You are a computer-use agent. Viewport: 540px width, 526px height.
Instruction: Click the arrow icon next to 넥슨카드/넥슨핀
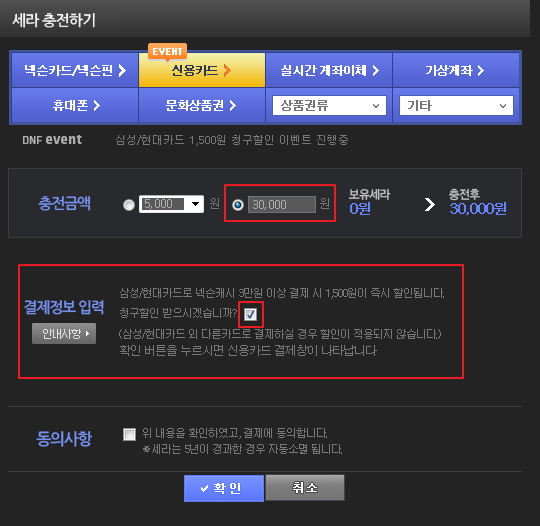tap(122, 71)
